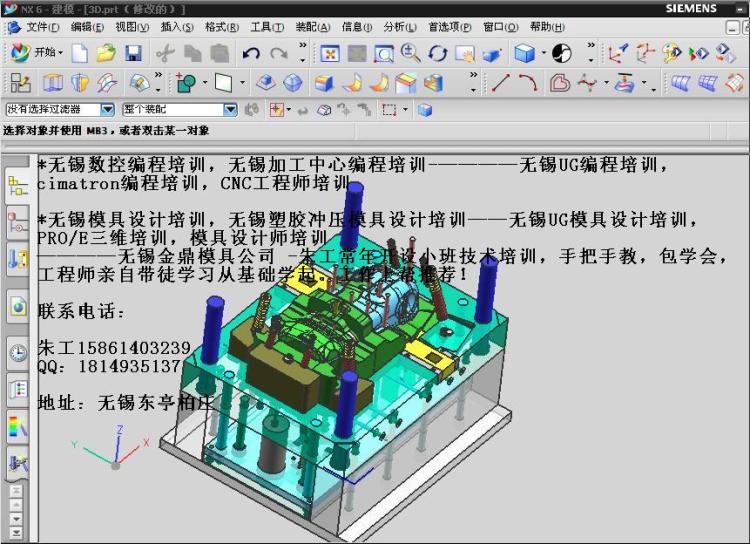Open the color spectrum sidebar tab
The height and width of the screenshot is (544, 750).
[18, 426]
